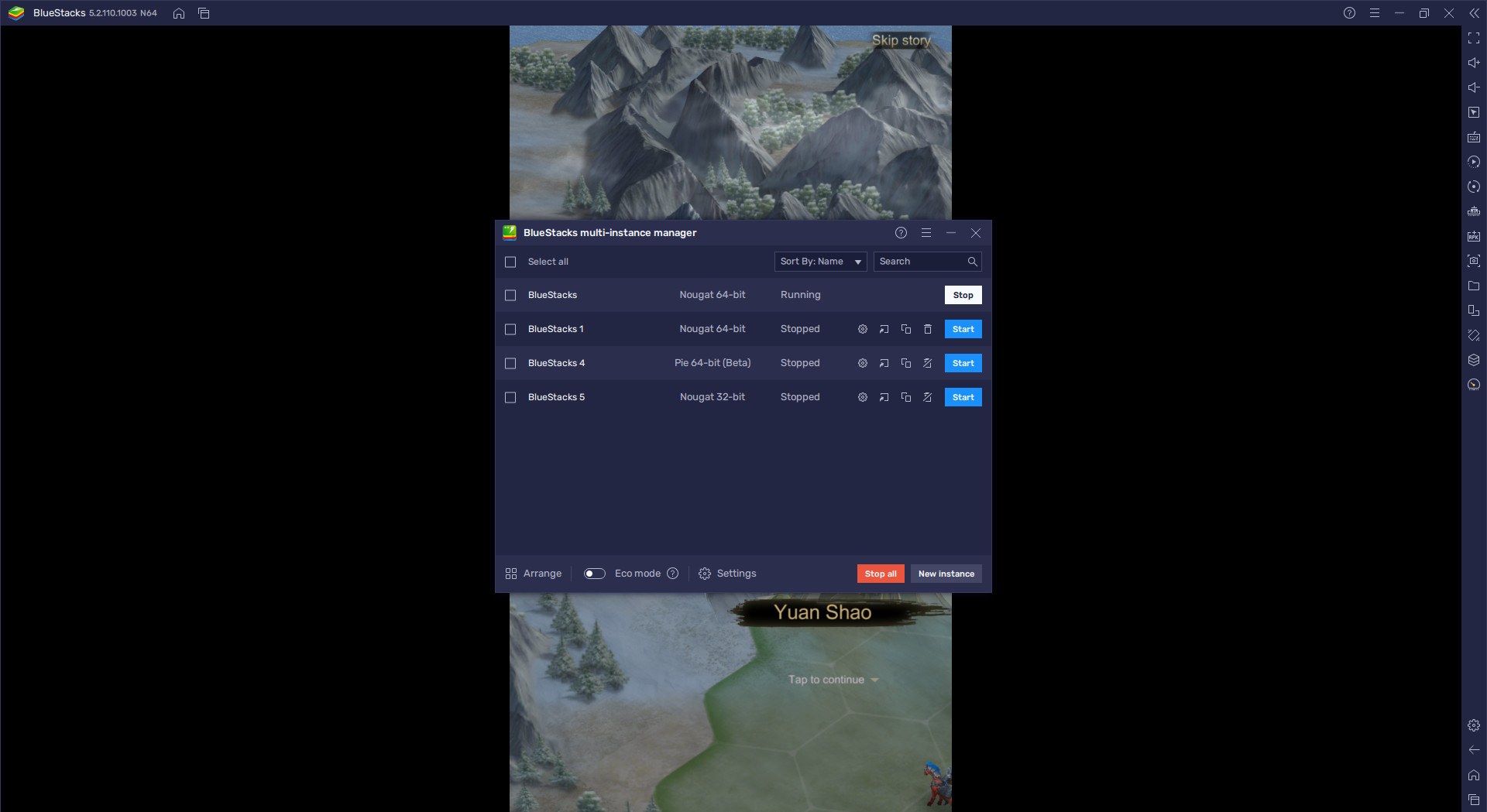Screen dimensions: 1487x812
Task: Open help icon in main BlueStacks title bar
Action: click(1349, 13)
